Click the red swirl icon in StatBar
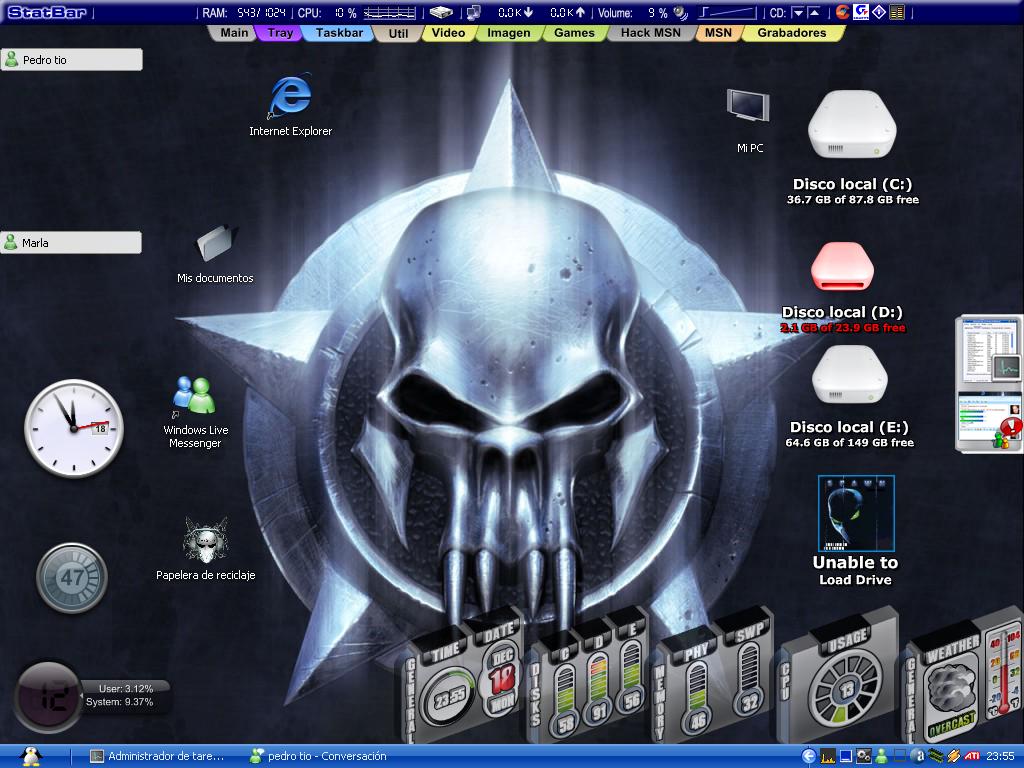 tap(843, 12)
